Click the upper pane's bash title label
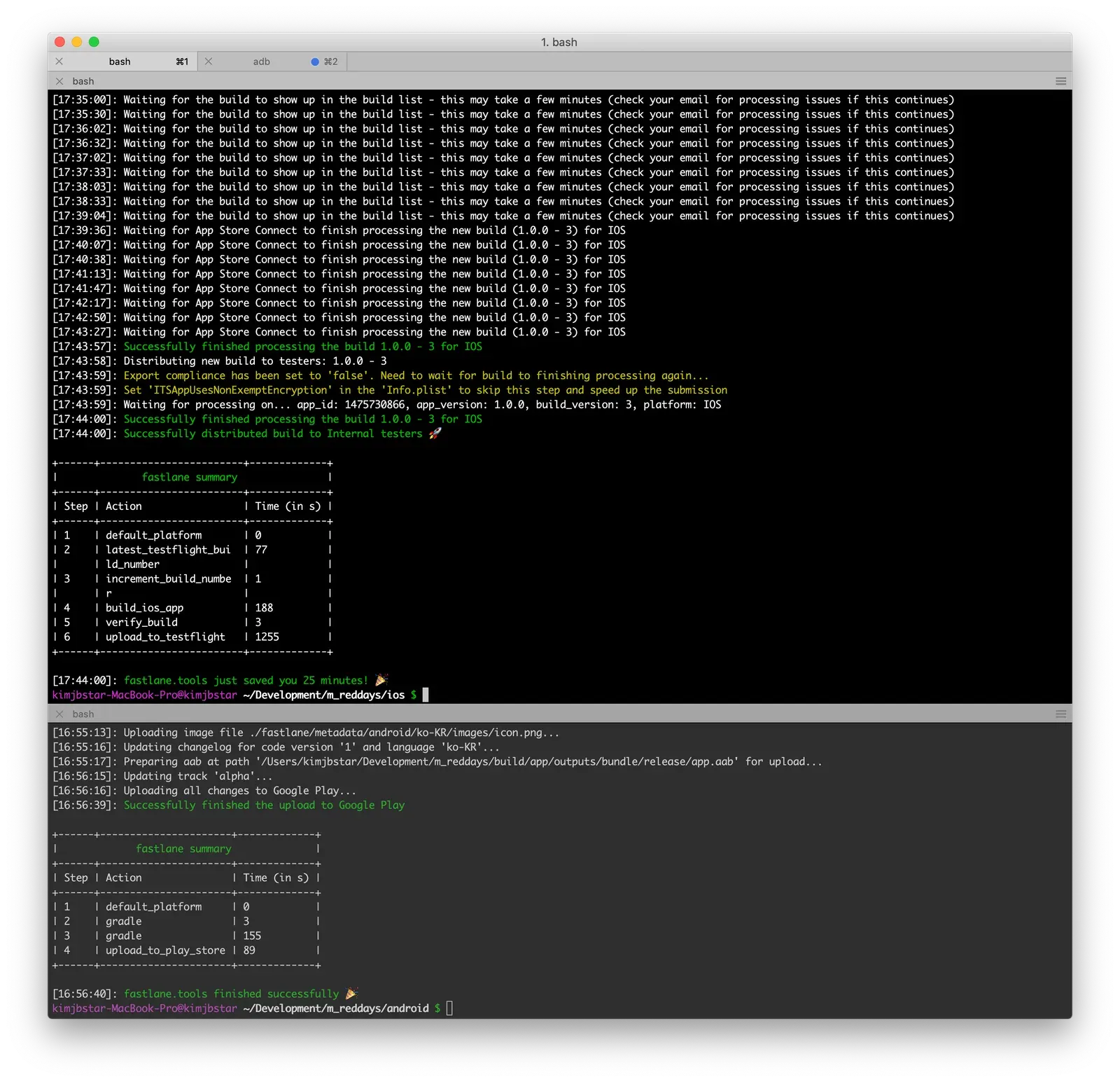This screenshot has width=1120, height=1082. tap(83, 81)
